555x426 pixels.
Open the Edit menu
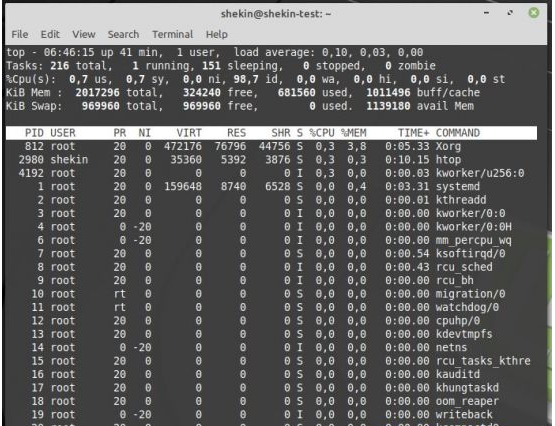pyautogui.click(x=50, y=34)
